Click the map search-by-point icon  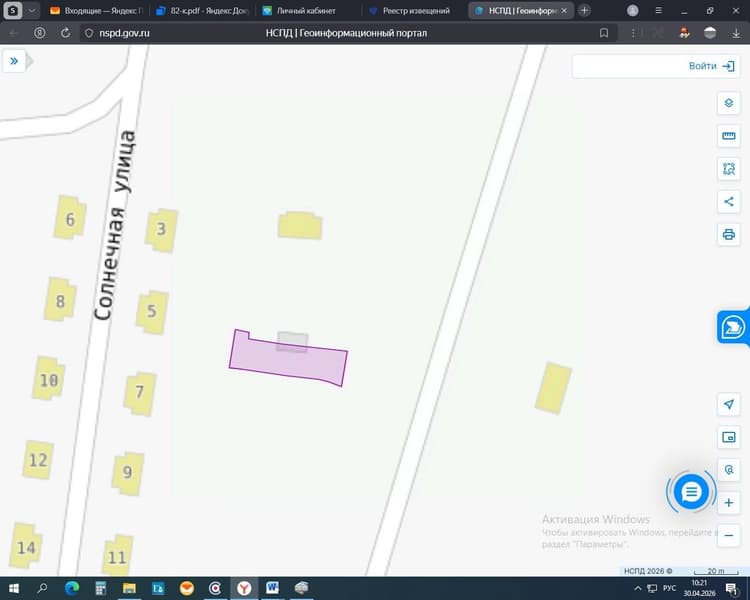[728, 470]
